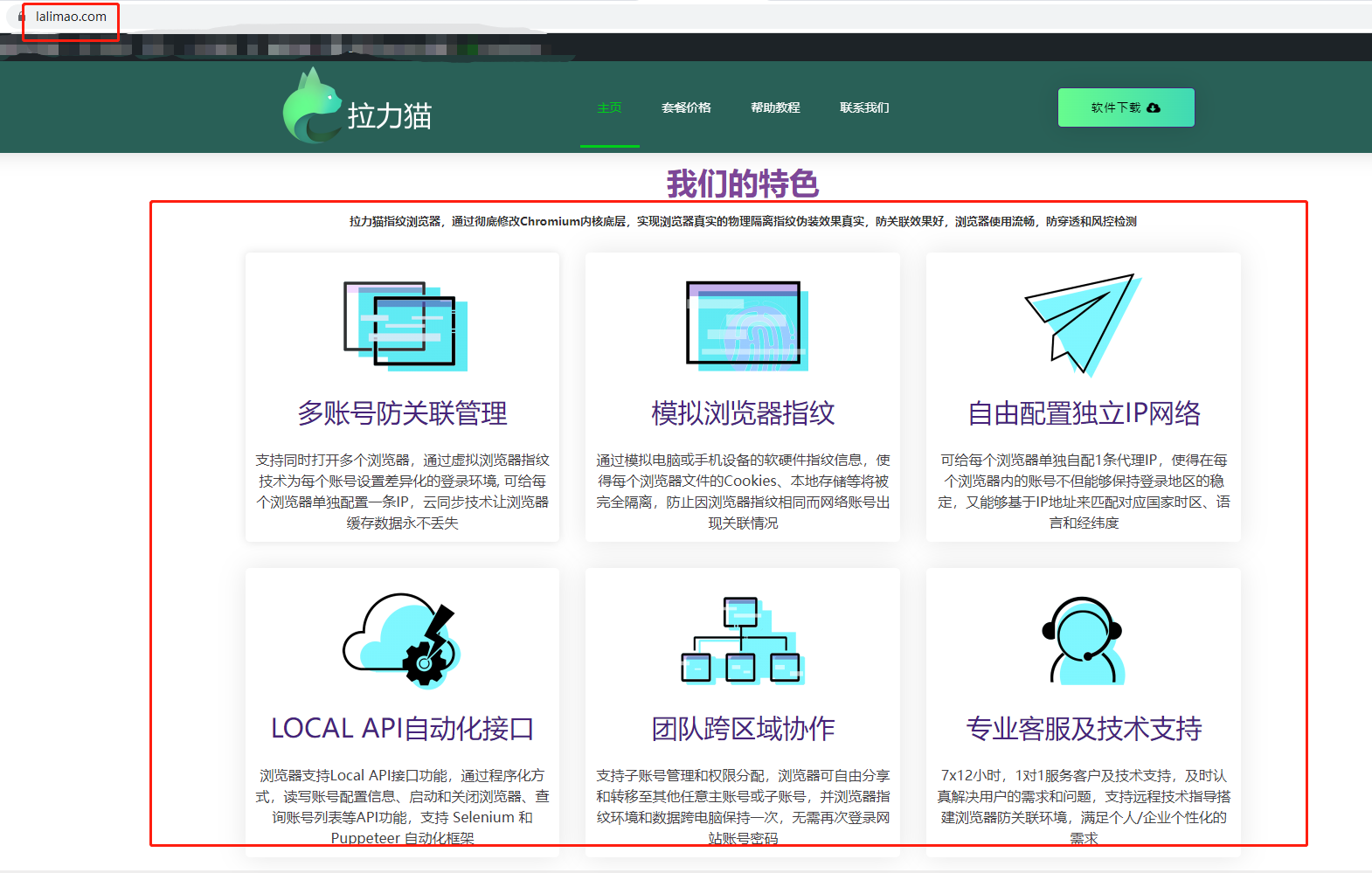Screen dimensions: 1372x873
Task: Click the 拉力猫 cat logo
Action: [x=311, y=106]
